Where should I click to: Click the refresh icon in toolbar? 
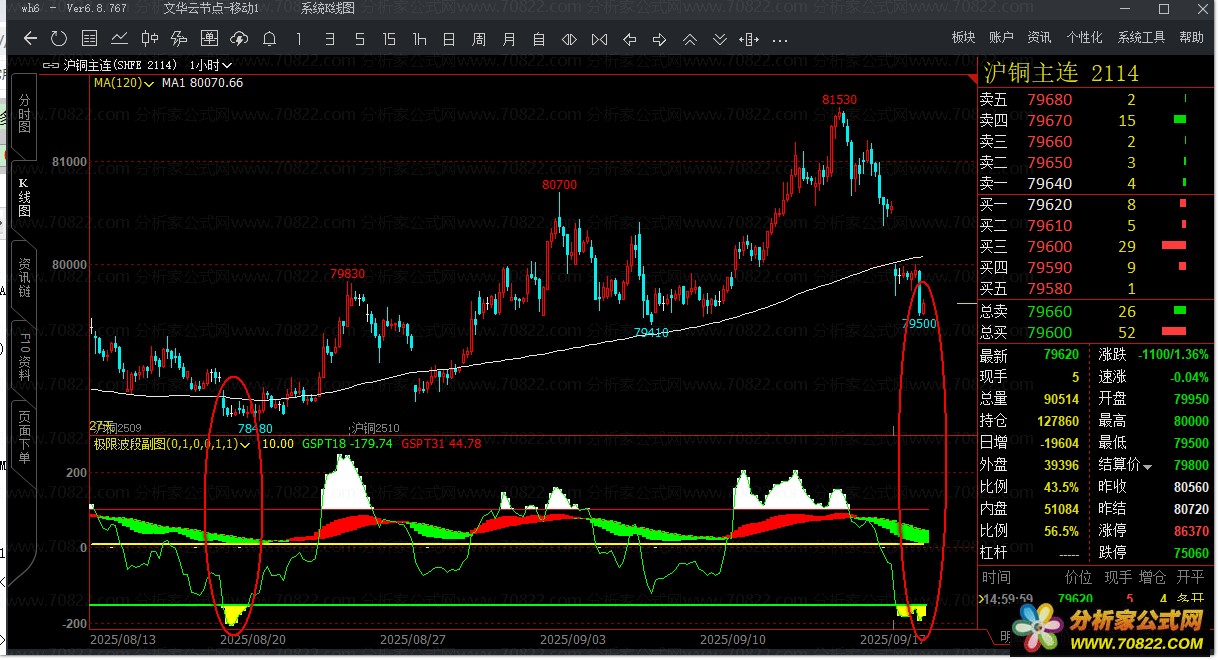point(59,39)
